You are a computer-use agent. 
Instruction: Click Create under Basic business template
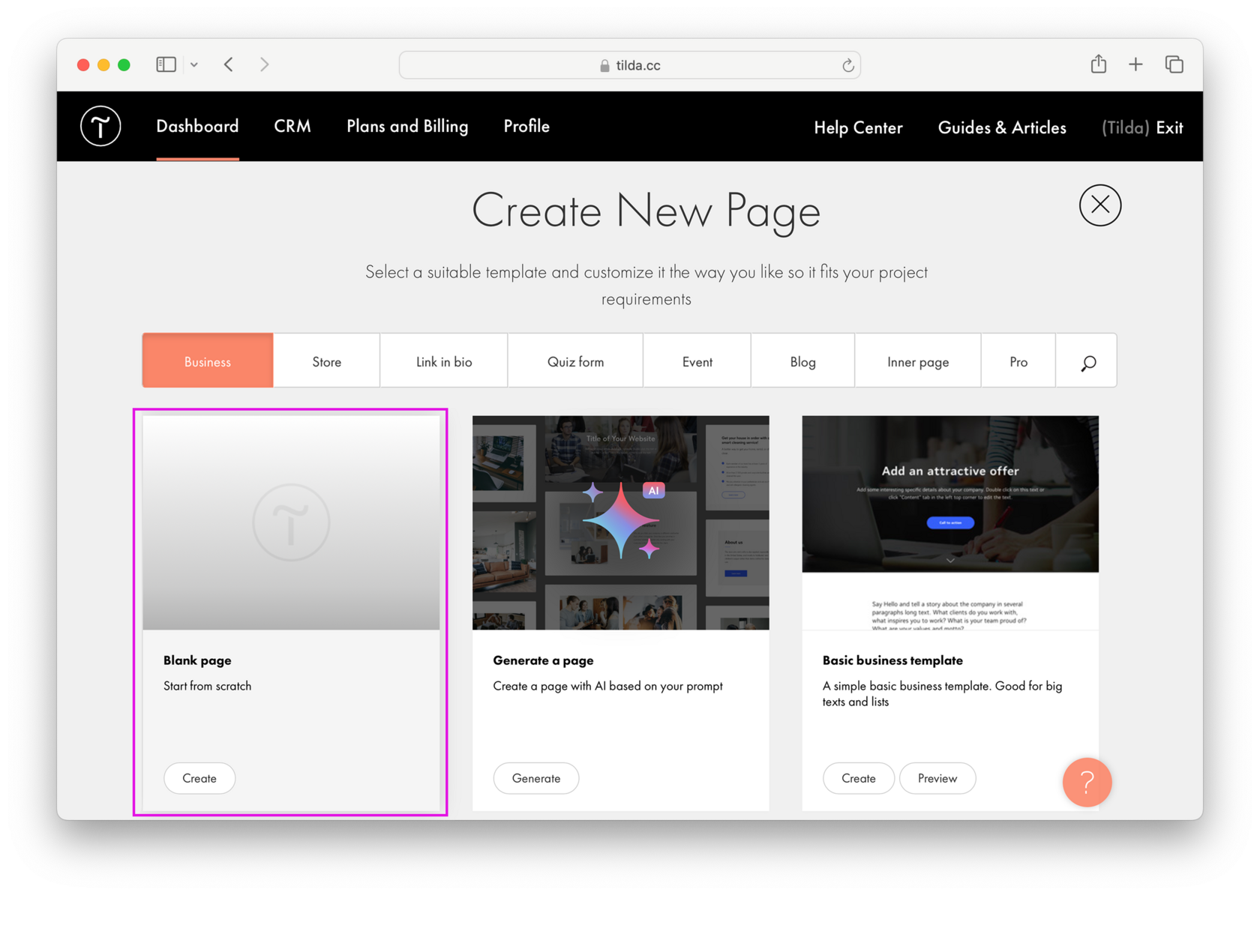click(x=858, y=778)
